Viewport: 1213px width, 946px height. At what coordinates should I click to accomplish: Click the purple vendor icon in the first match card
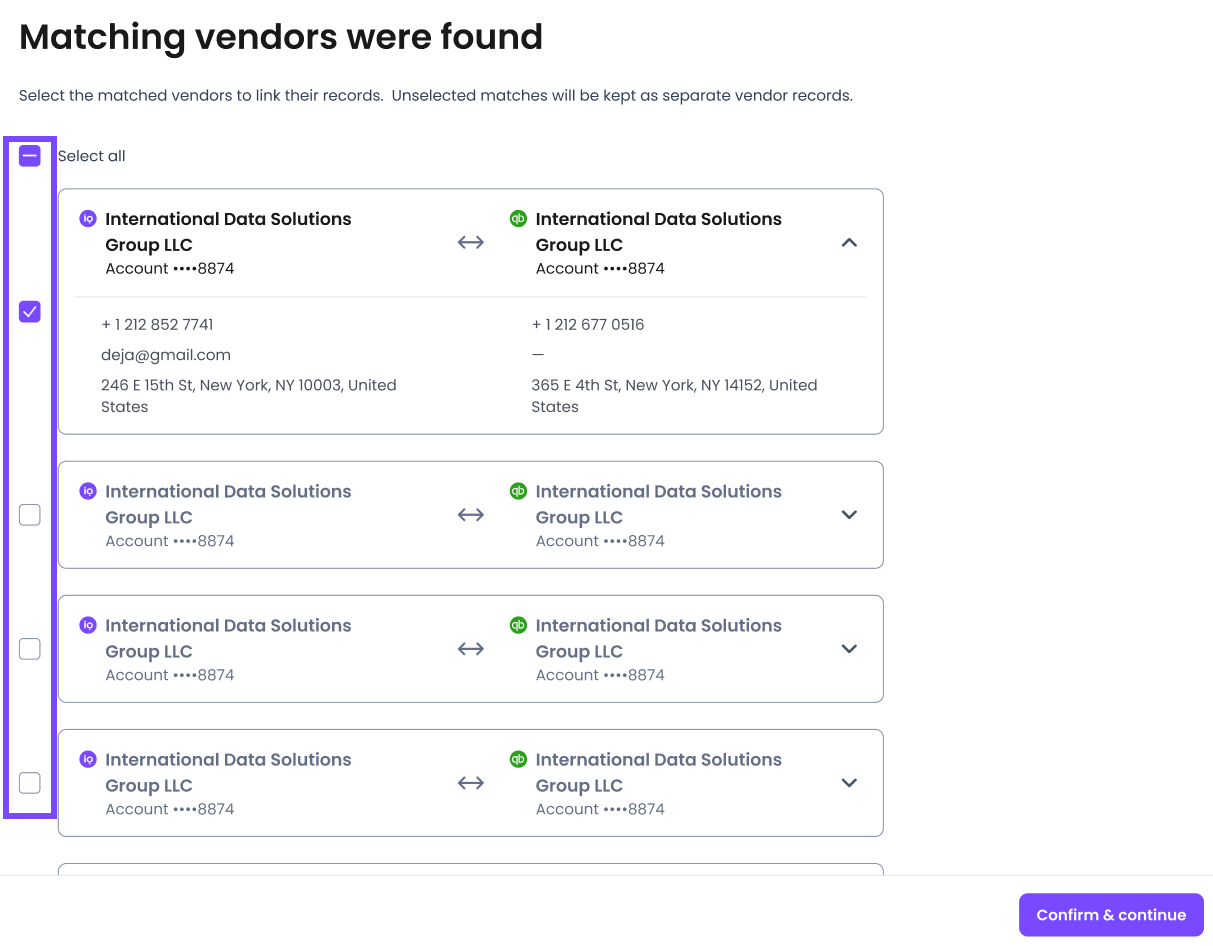point(88,219)
